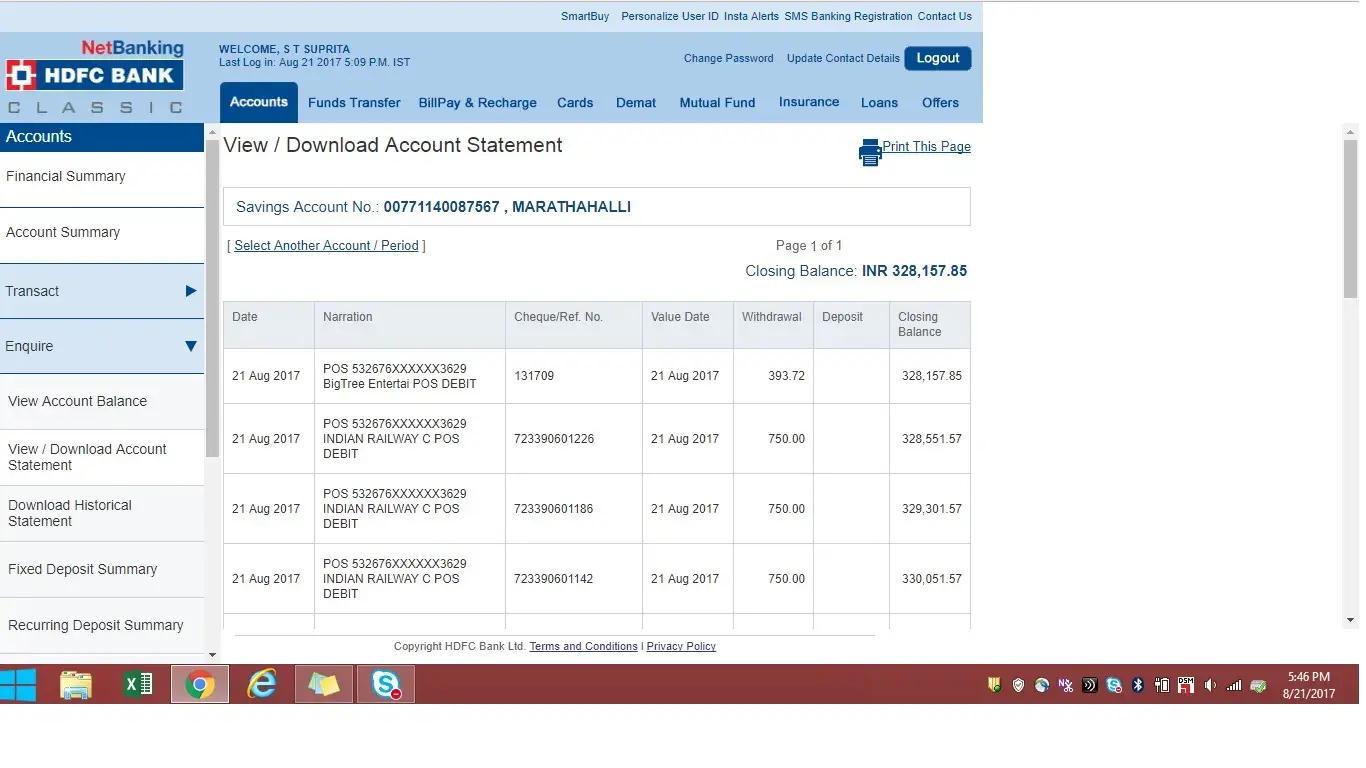This screenshot has height=768, width=1366.
Task: Open Windows Start button in taskbar
Action: click(x=18, y=685)
